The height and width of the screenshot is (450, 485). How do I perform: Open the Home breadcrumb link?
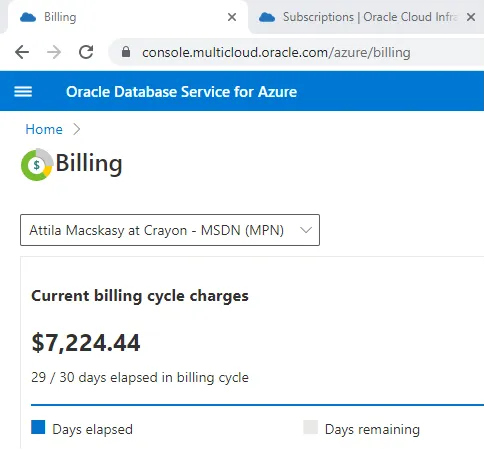[44, 129]
